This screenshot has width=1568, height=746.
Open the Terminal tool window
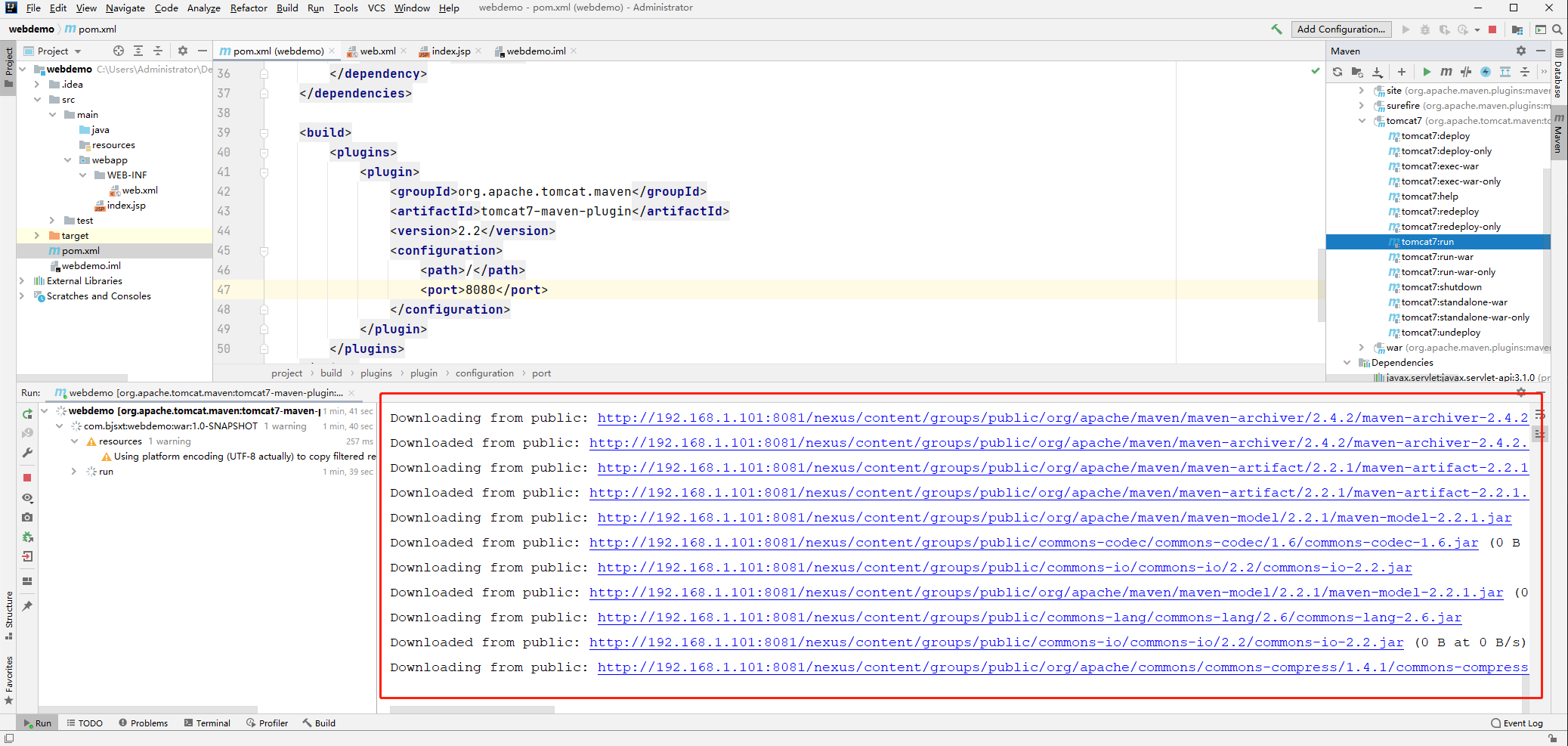(207, 723)
